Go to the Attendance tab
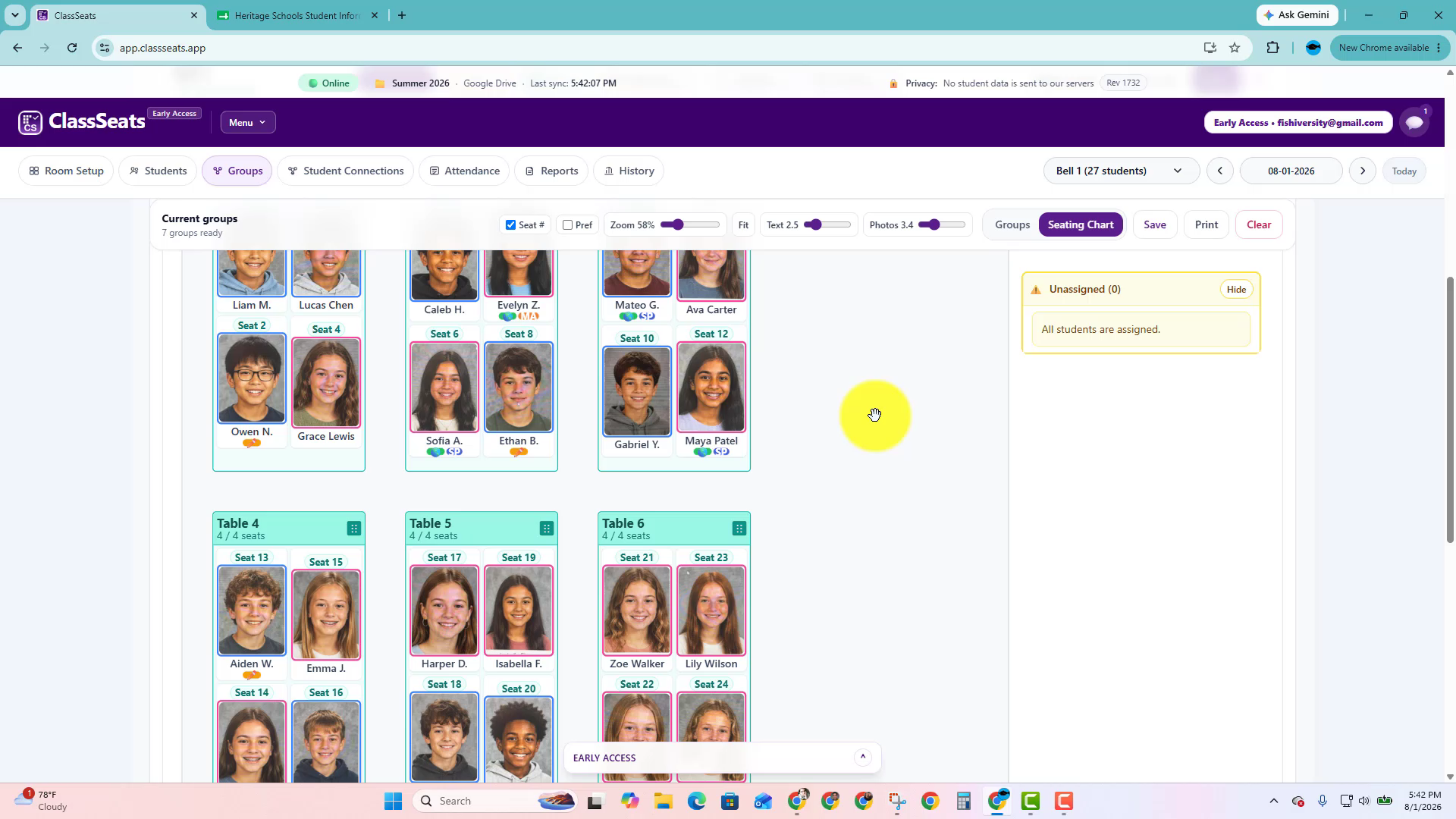1456x819 pixels. (x=464, y=171)
